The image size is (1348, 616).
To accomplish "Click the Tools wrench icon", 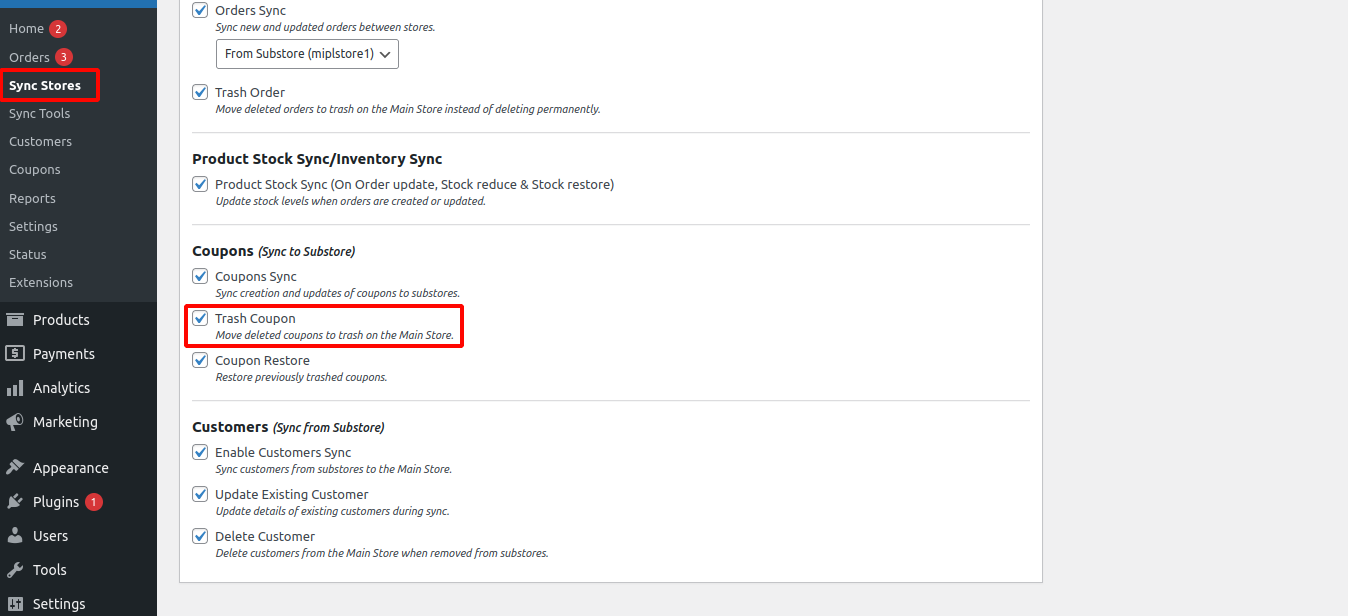I will [x=15, y=570].
